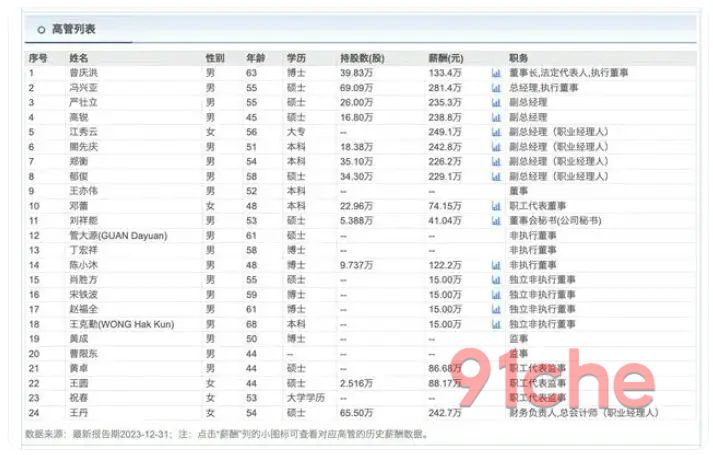Click chart icon in 肖胜方 row

[496, 280]
